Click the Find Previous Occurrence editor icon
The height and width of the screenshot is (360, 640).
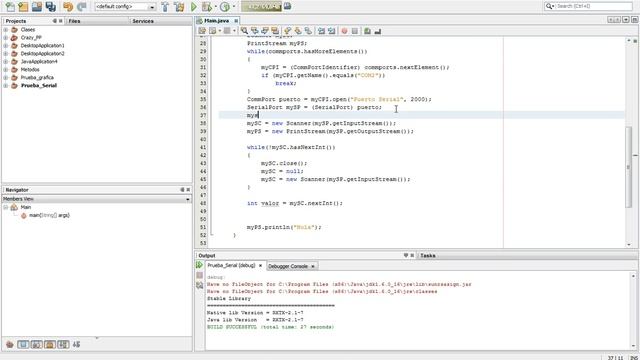coord(255,31)
